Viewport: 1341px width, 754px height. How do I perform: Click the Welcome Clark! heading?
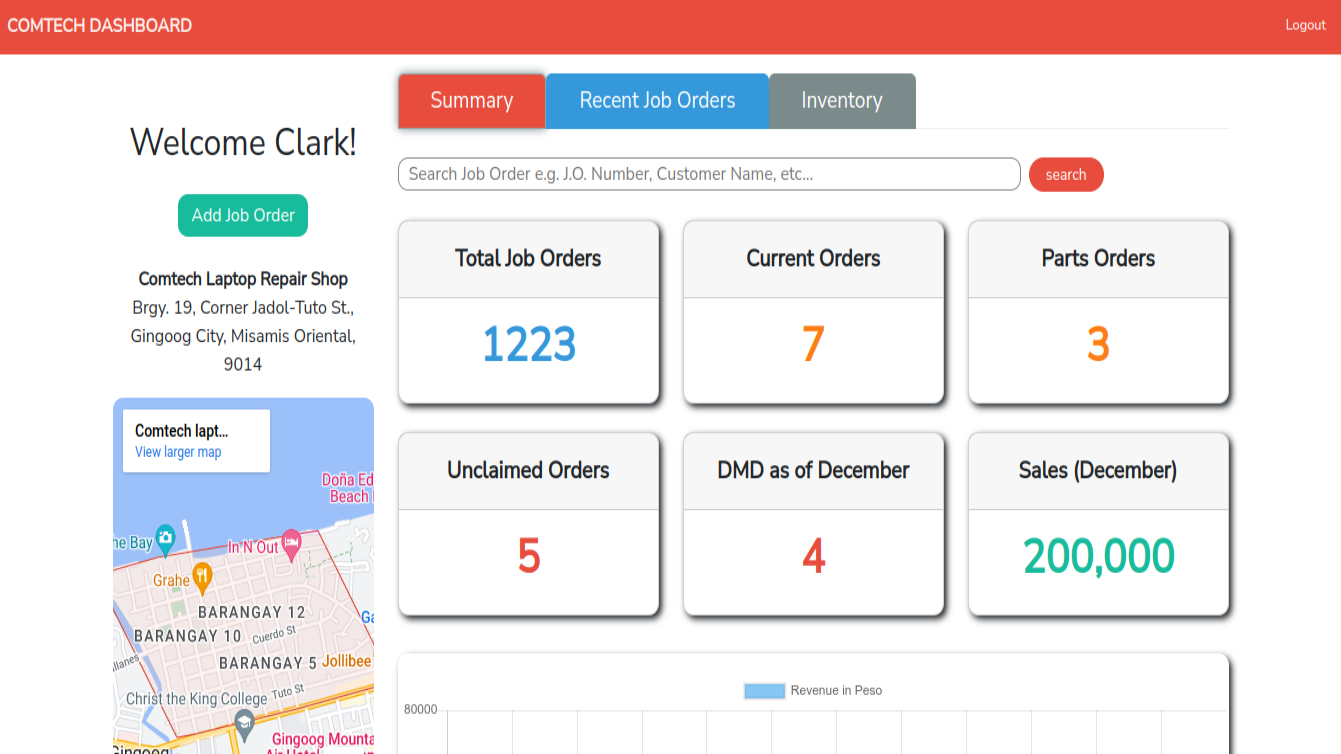(x=243, y=142)
